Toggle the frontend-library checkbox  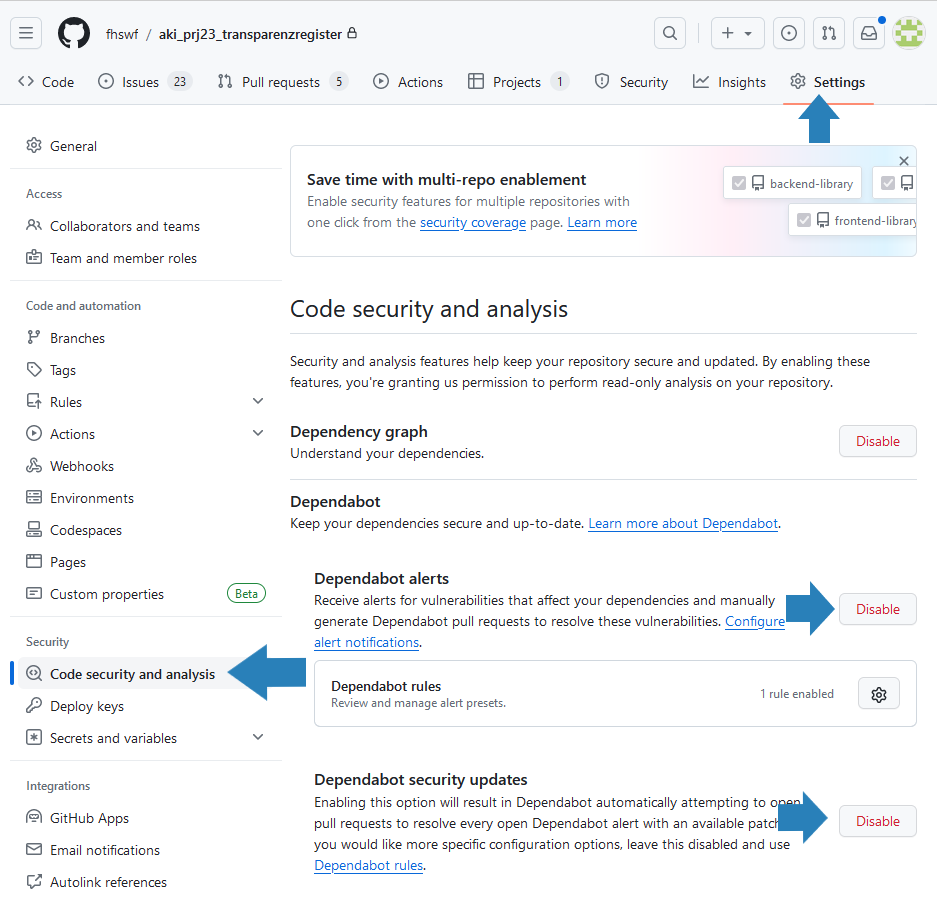point(804,220)
